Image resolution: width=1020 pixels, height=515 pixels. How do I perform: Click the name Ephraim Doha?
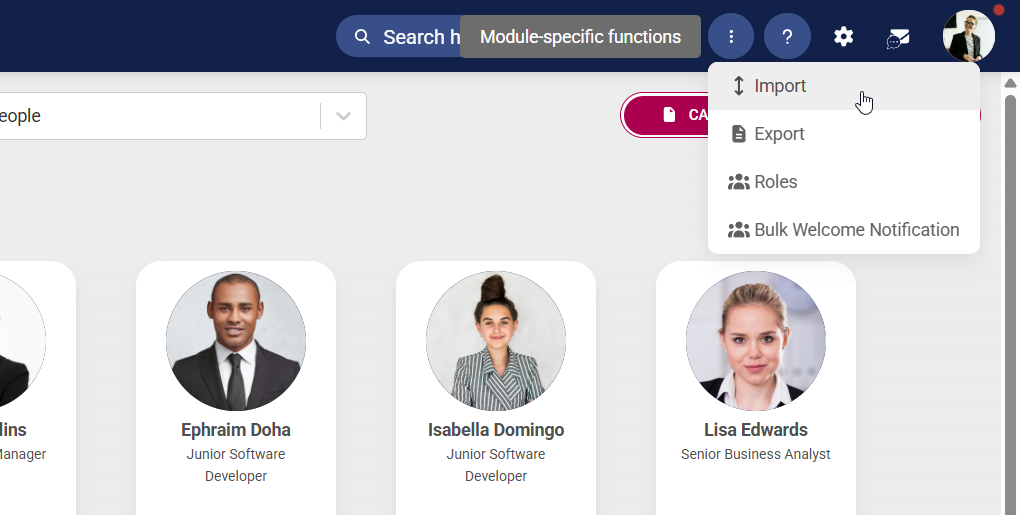tap(235, 430)
